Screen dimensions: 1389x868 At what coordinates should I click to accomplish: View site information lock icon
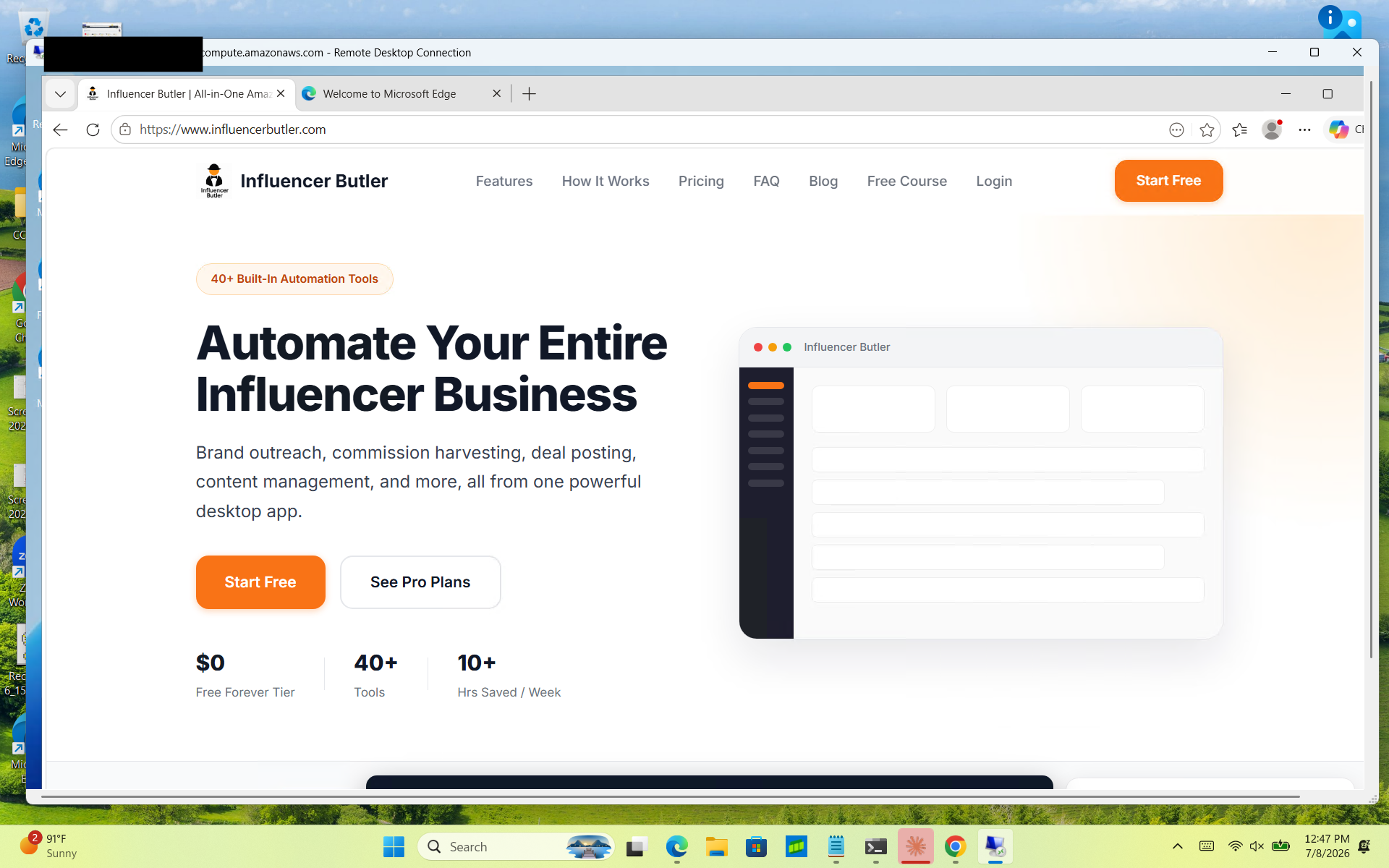(x=125, y=129)
